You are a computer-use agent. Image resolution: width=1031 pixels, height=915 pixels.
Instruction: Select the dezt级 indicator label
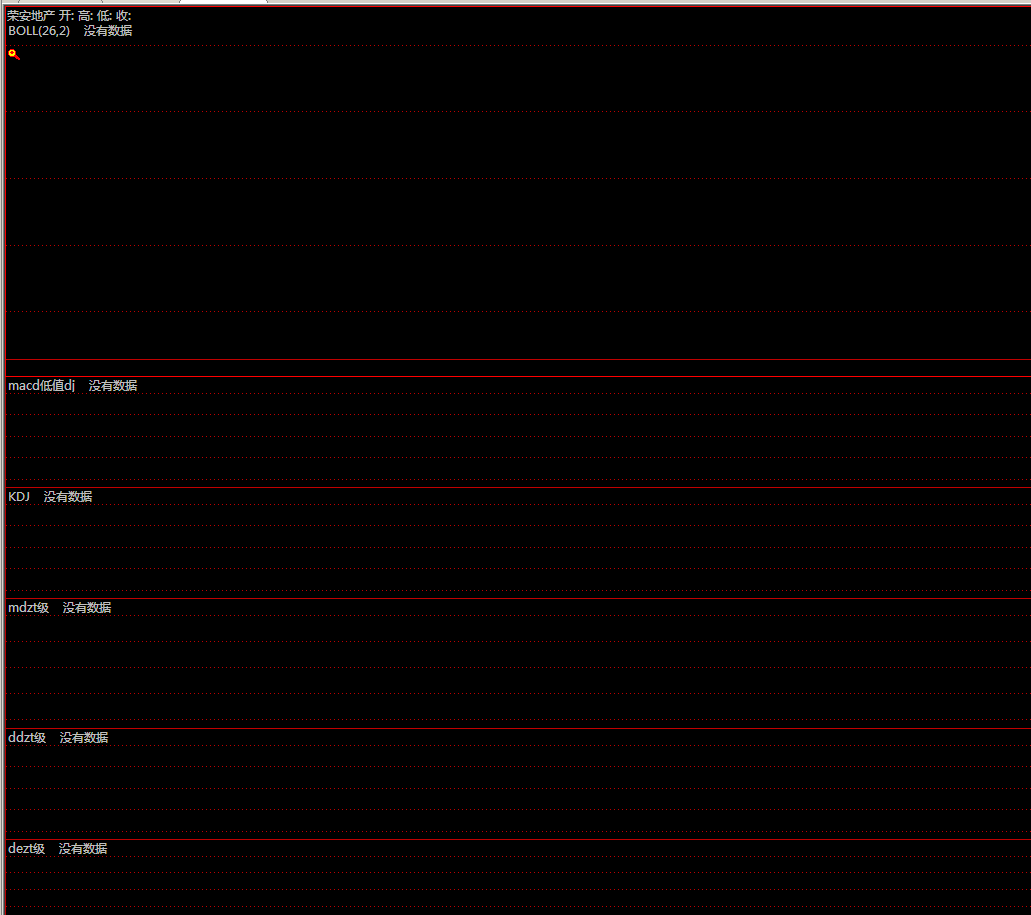pos(26,849)
